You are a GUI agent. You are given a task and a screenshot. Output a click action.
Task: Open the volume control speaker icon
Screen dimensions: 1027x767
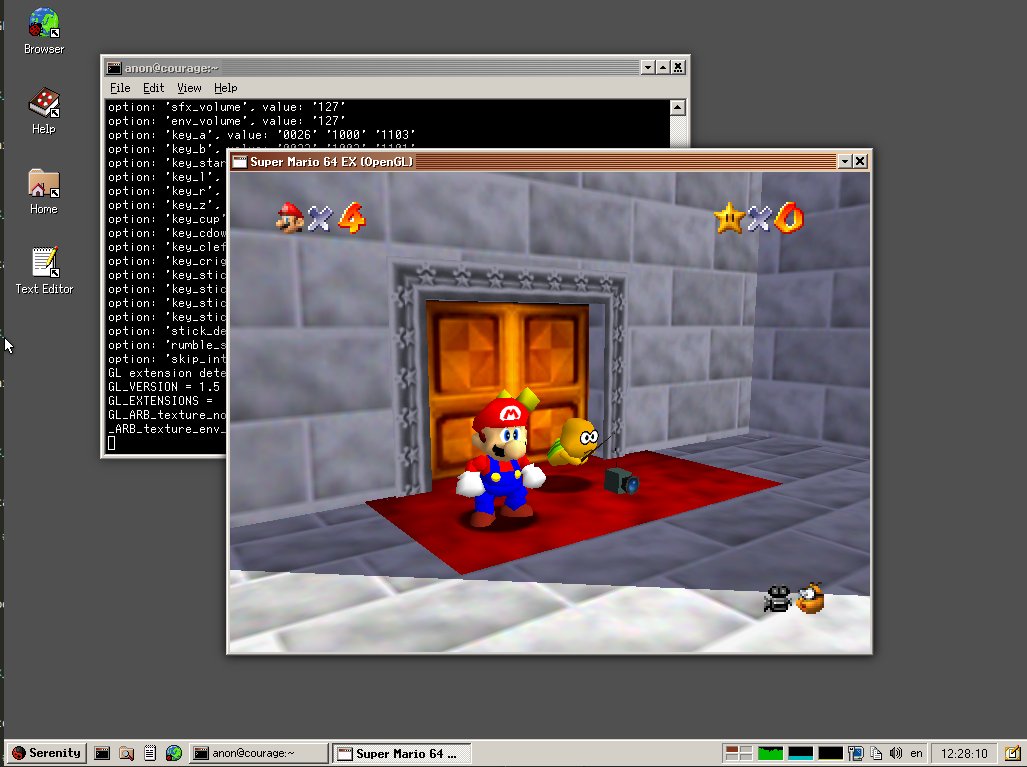click(x=896, y=753)
